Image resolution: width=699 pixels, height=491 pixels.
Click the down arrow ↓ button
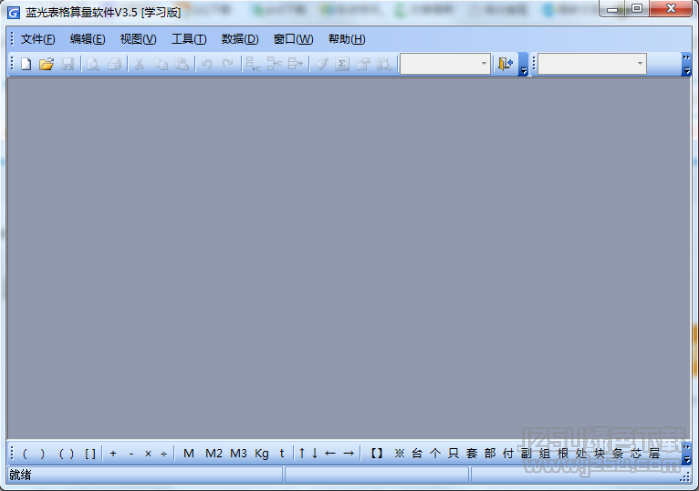coord(315,454)
